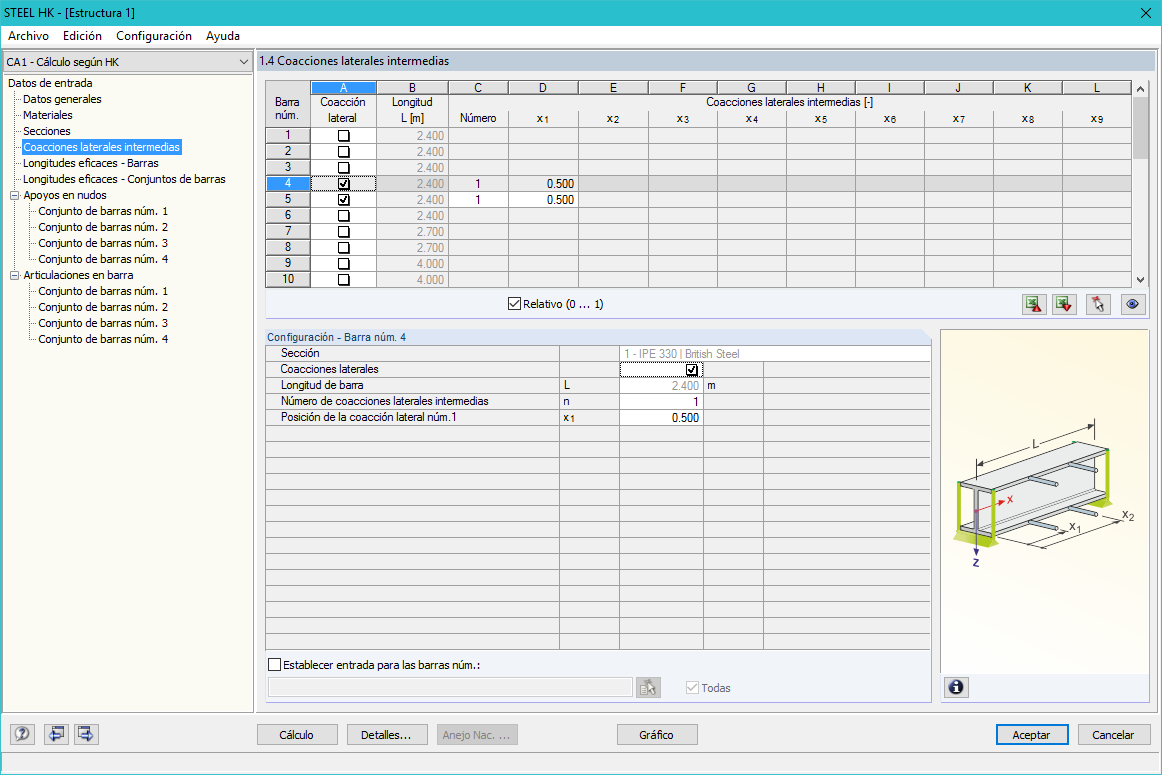Click the Número cell in row 4
This screenshot has height=775, width=1162.
[x=478, y=184]
